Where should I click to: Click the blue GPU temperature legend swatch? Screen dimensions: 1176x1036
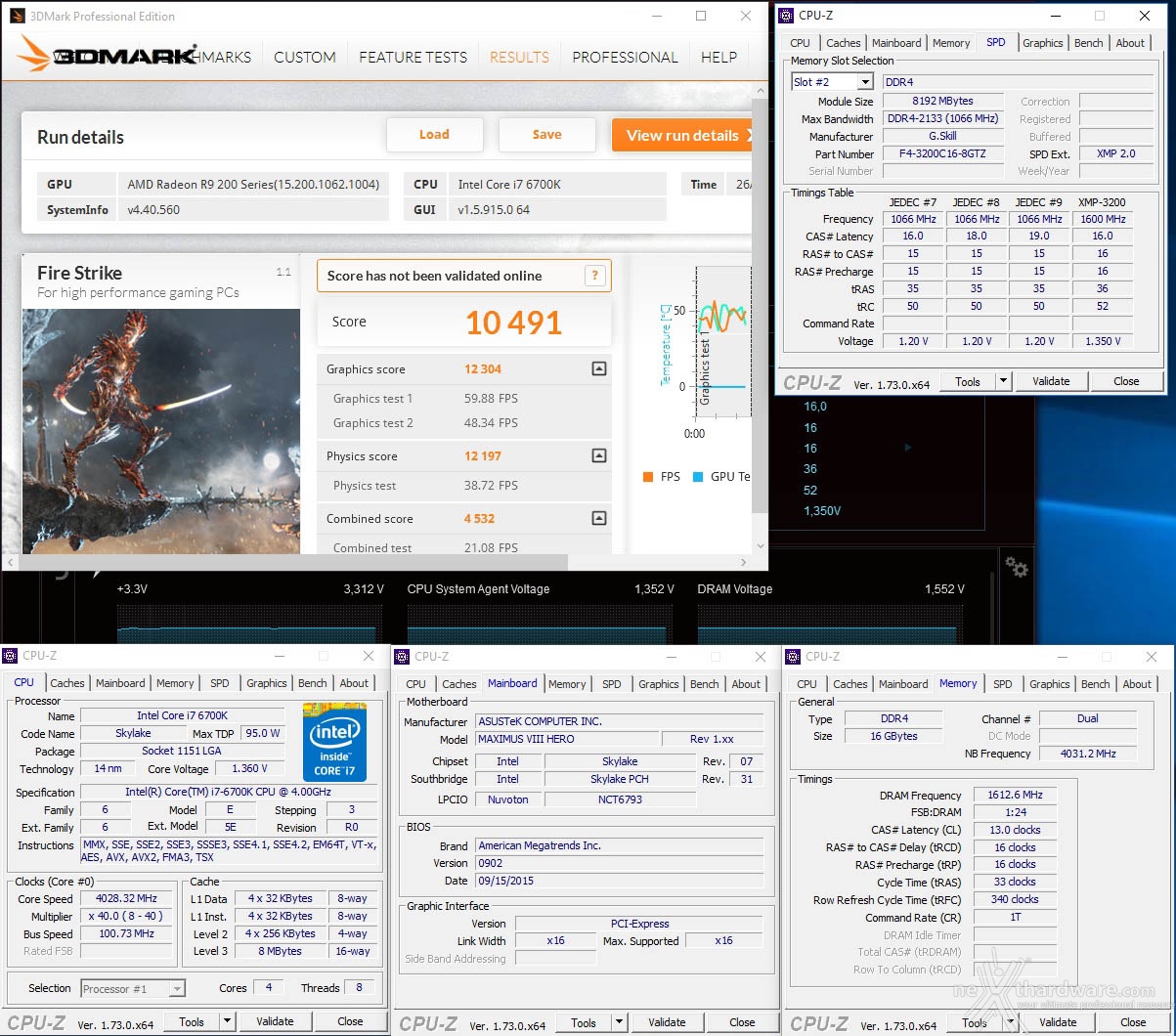[x=697, y=477]
